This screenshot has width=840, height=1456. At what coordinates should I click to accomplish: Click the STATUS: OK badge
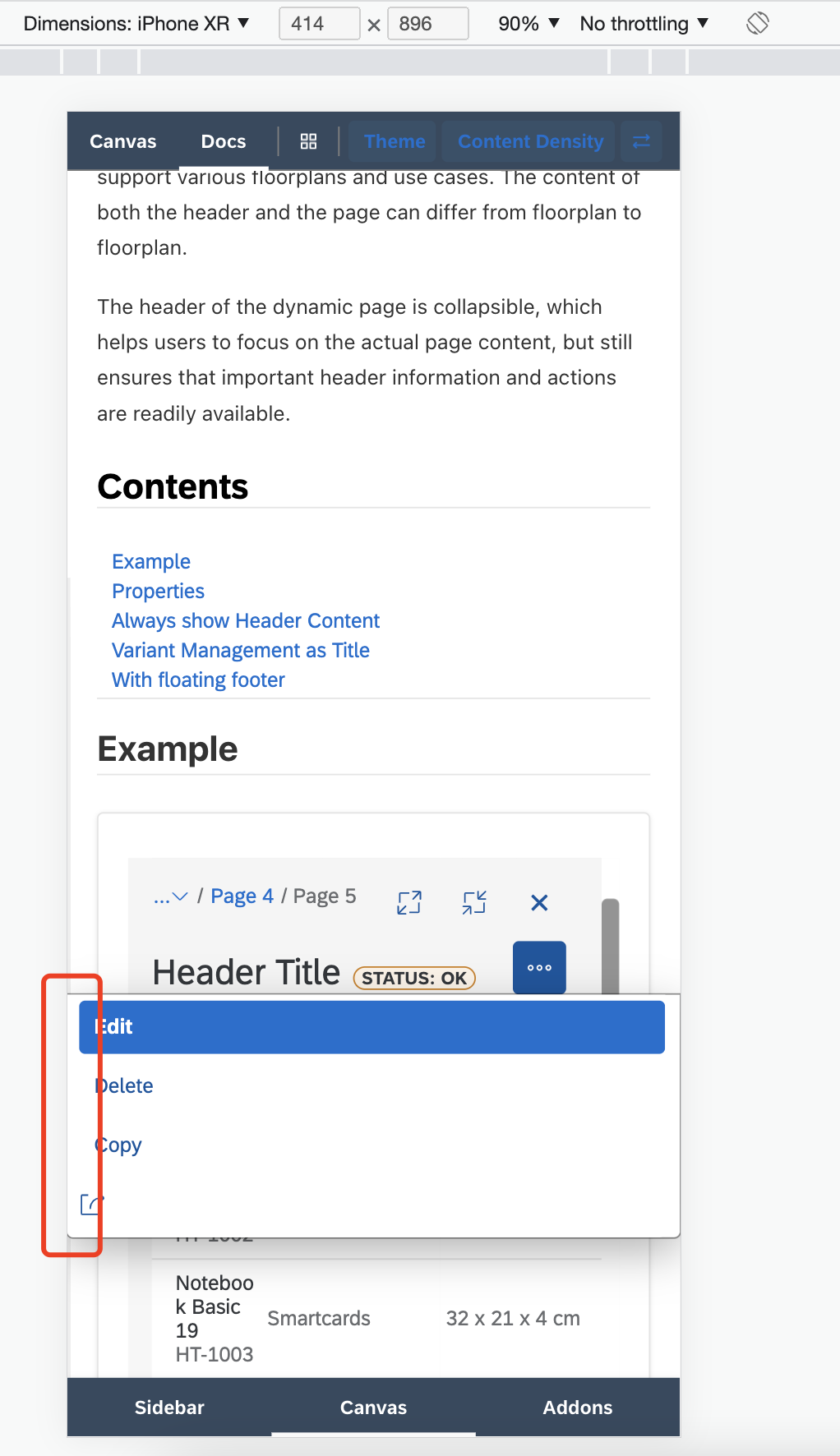point(414,978)
